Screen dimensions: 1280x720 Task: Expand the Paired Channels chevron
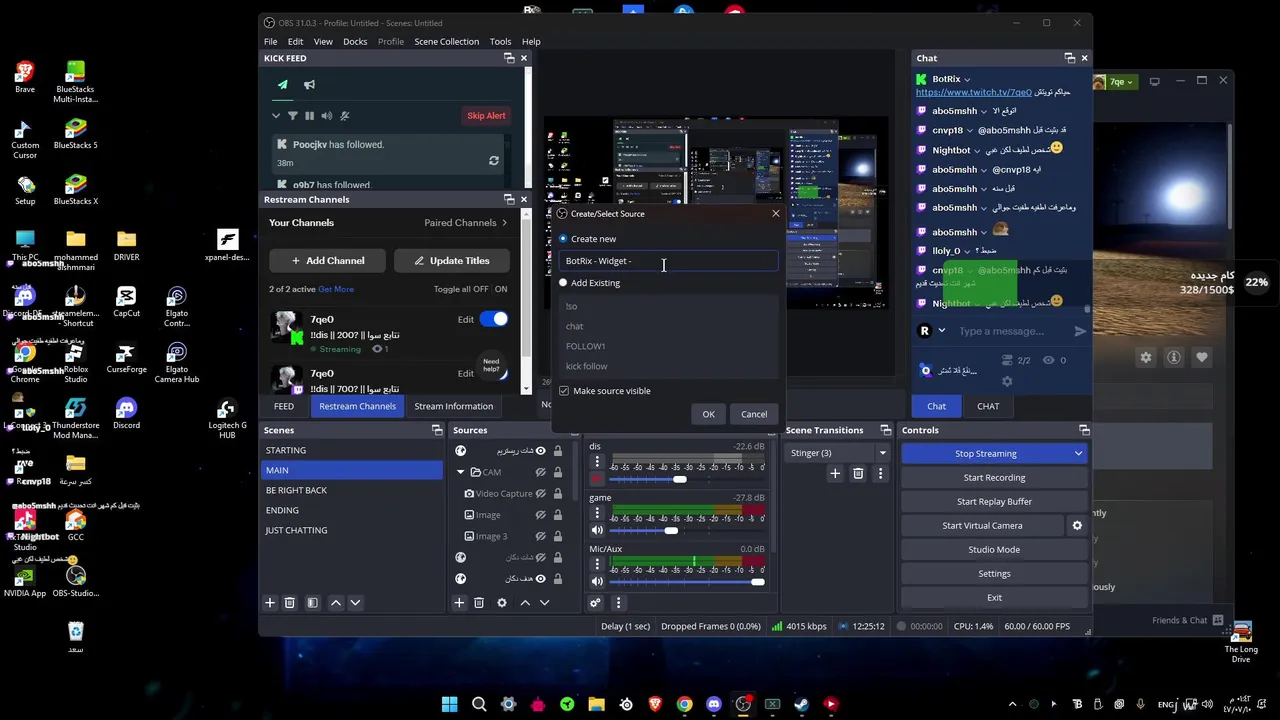coord(504,223)
